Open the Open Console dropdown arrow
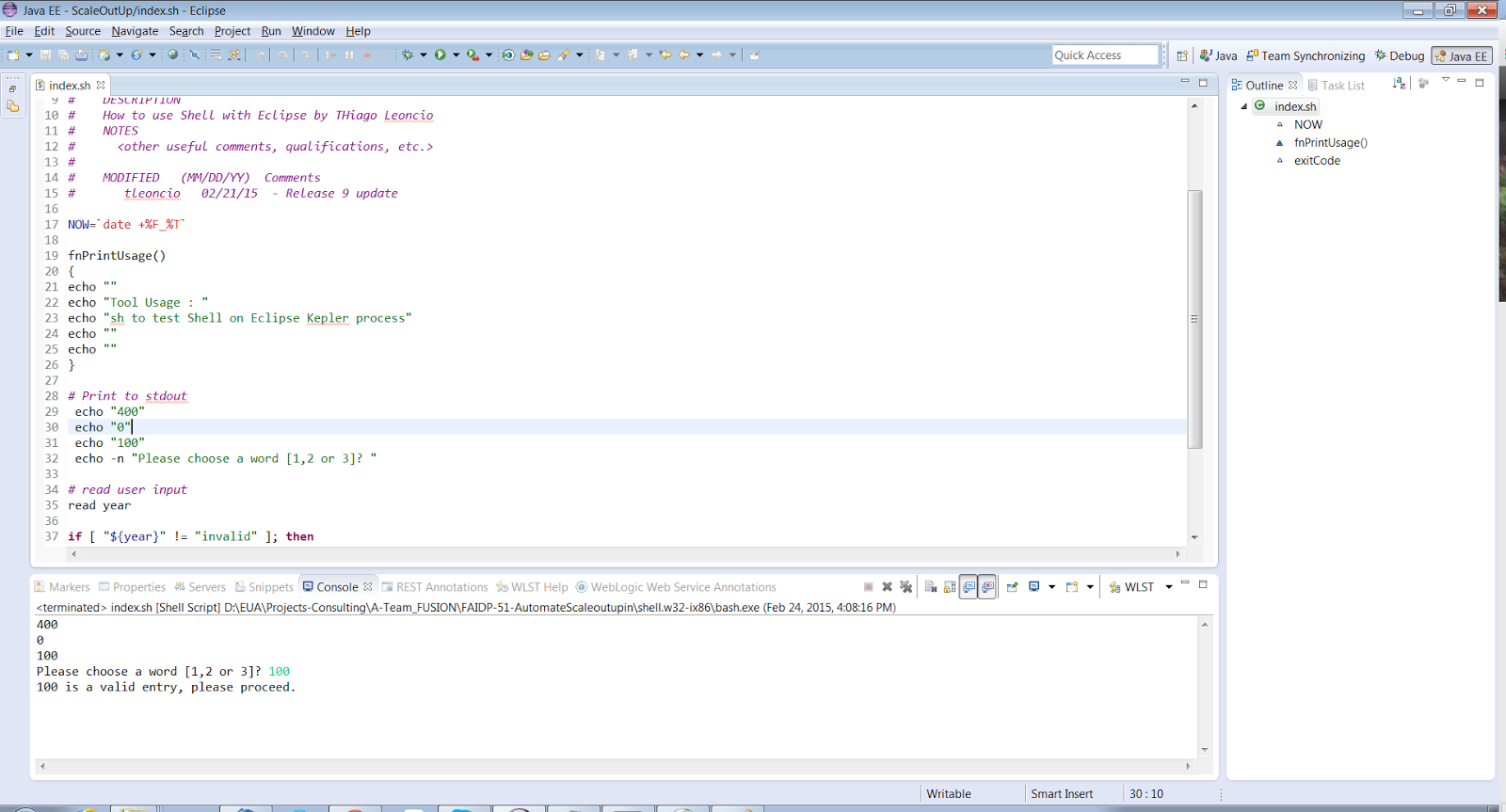The image size is (1506, 812). [x=1090, y=586]
